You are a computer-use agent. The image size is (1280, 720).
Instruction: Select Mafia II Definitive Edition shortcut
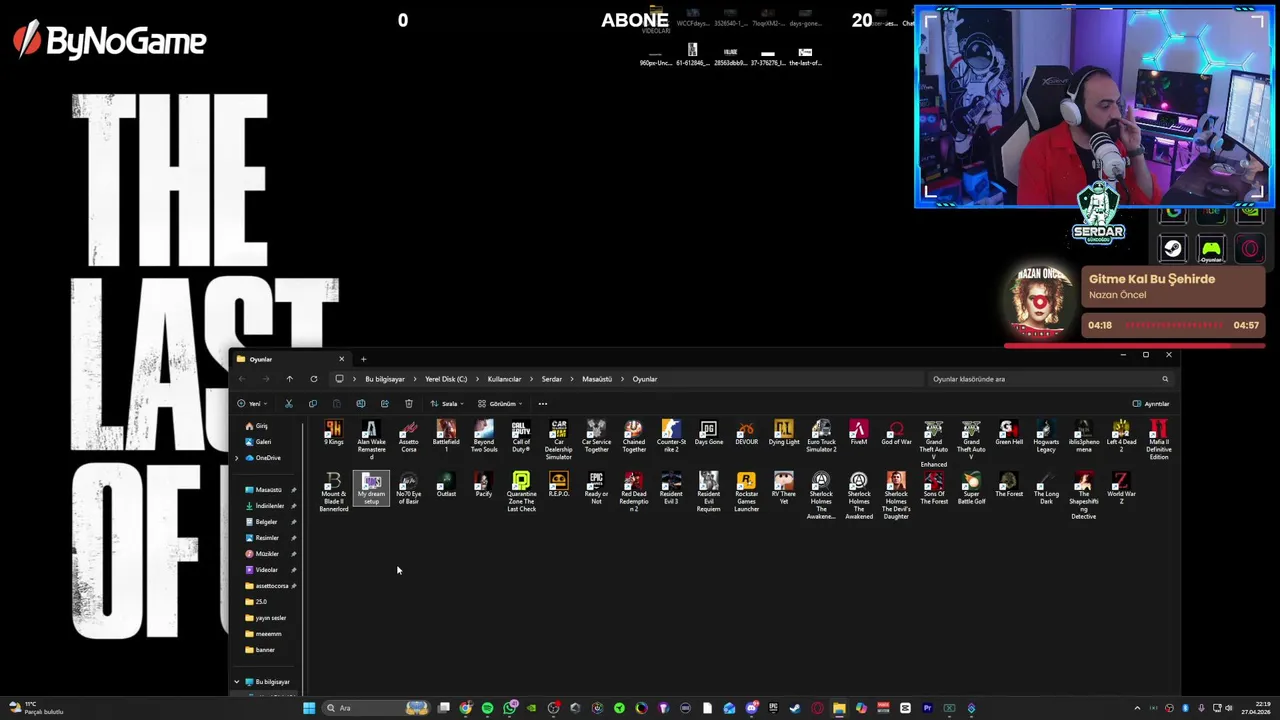pyautogui.click(x=1159, y=440)
